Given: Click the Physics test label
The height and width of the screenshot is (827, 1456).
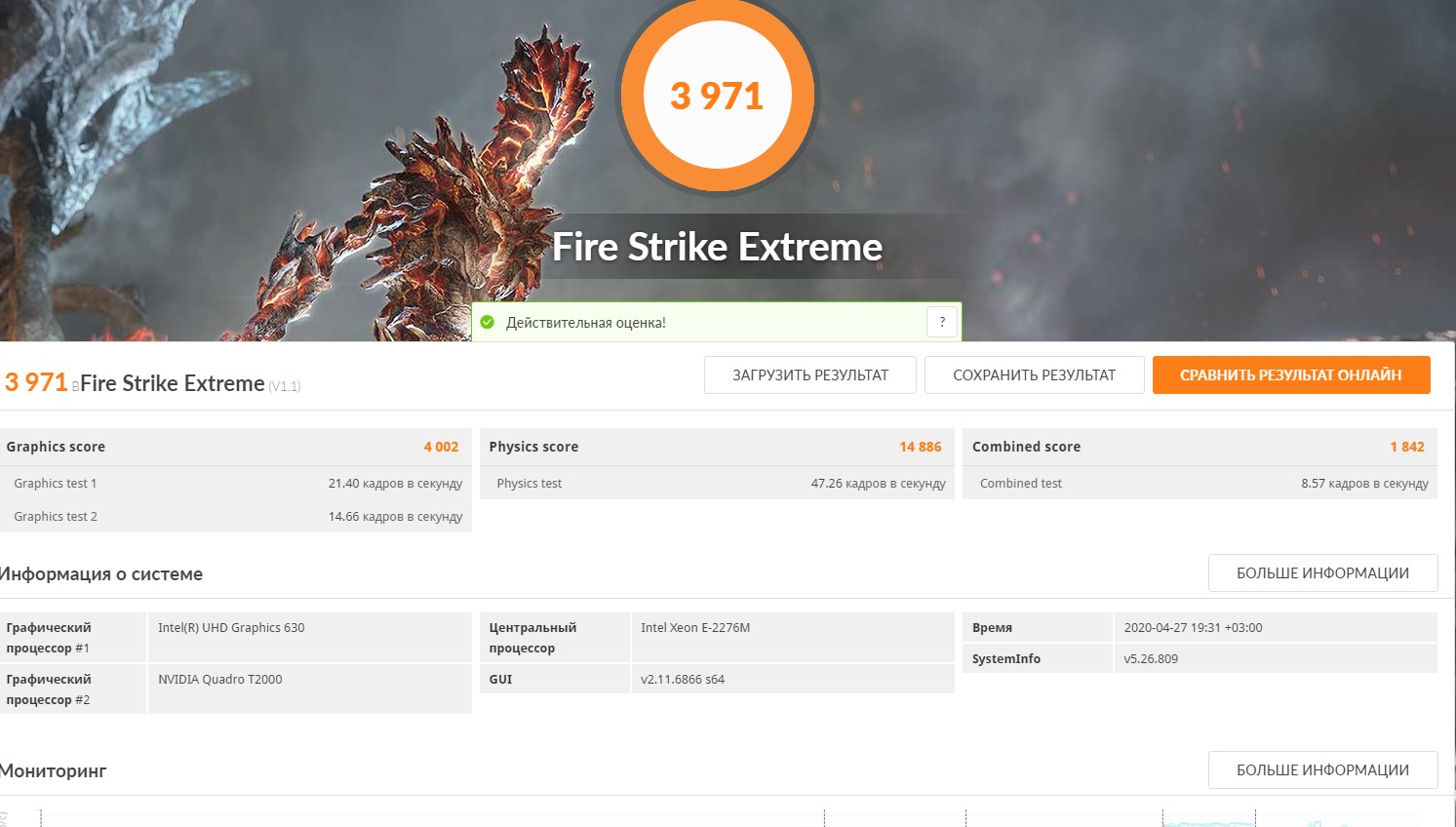Looking at the screenshot, I should point(530,484).
